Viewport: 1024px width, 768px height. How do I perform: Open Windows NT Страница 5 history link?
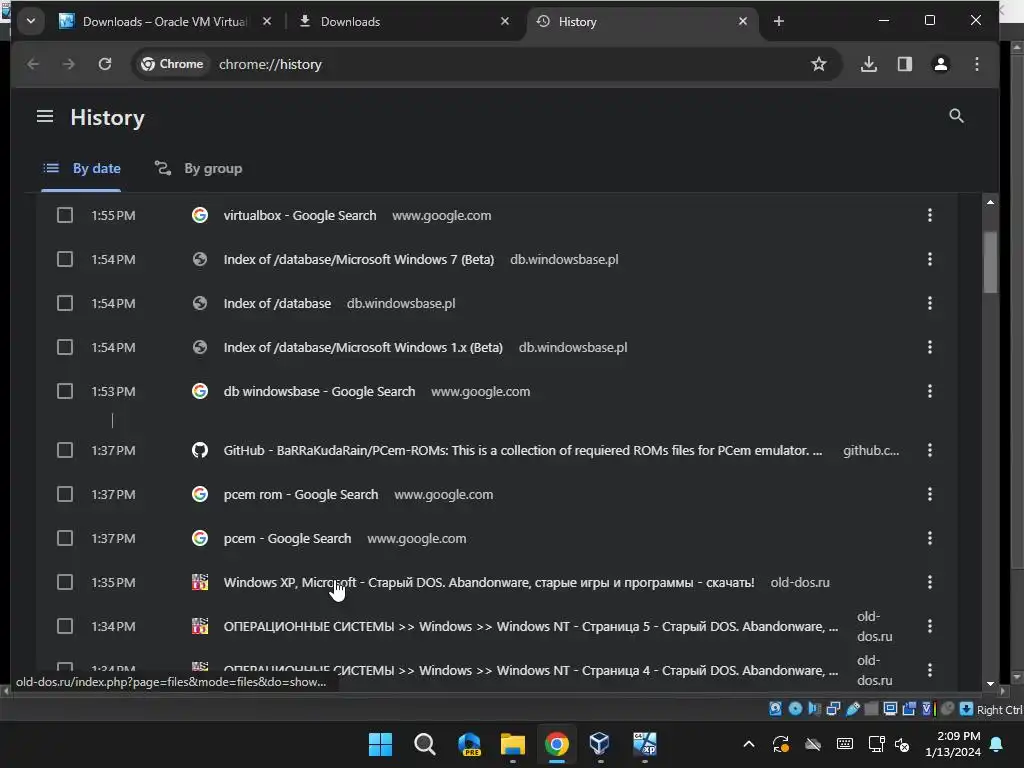tap(530, 626)
